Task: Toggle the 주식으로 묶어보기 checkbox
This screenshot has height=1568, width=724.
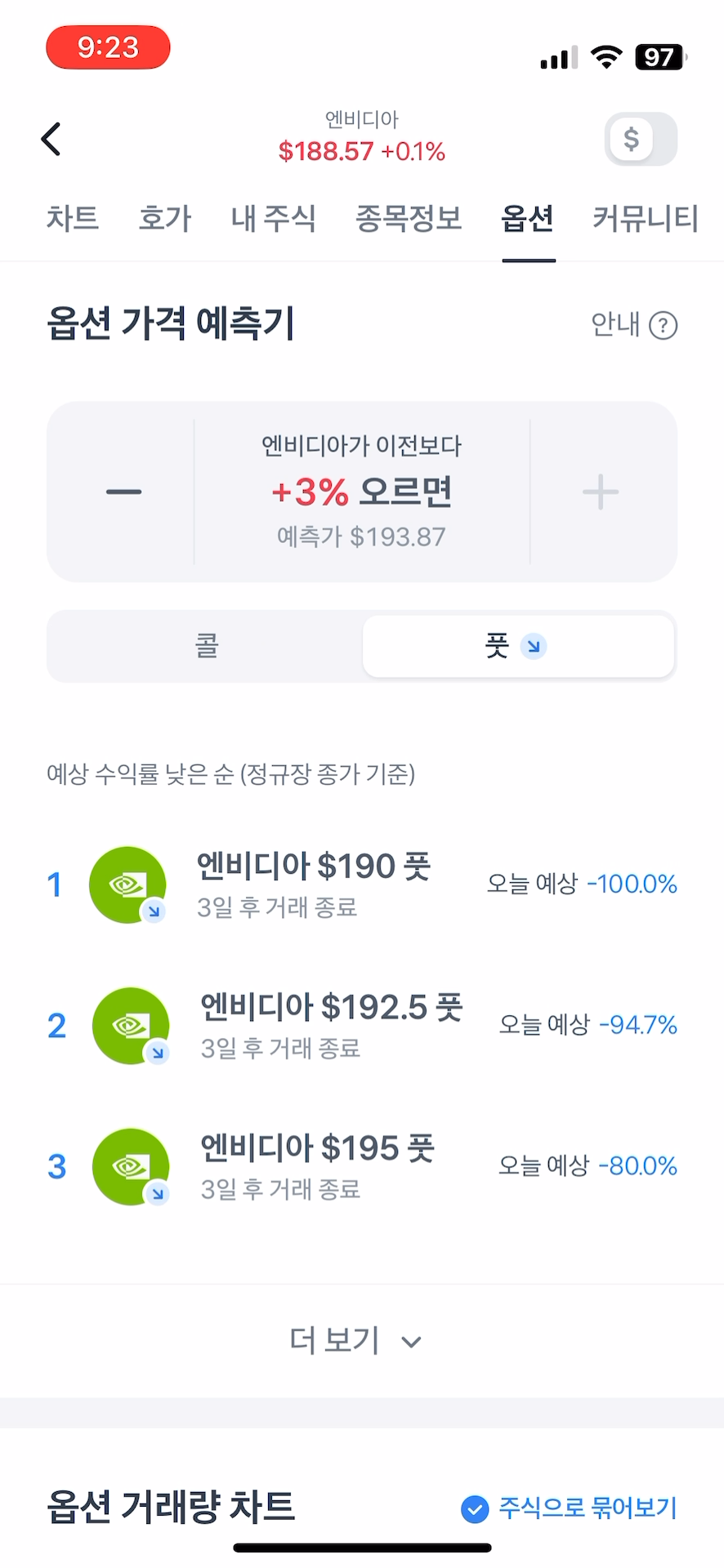Action: click(475, 1508)
